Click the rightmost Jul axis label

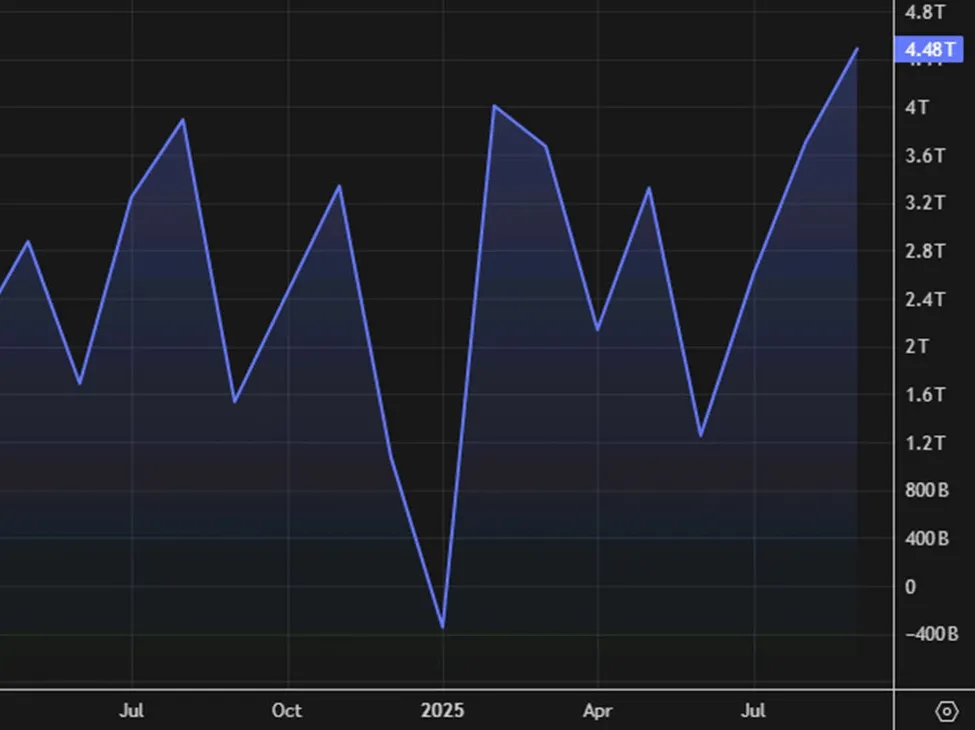(x=753, y=710)
